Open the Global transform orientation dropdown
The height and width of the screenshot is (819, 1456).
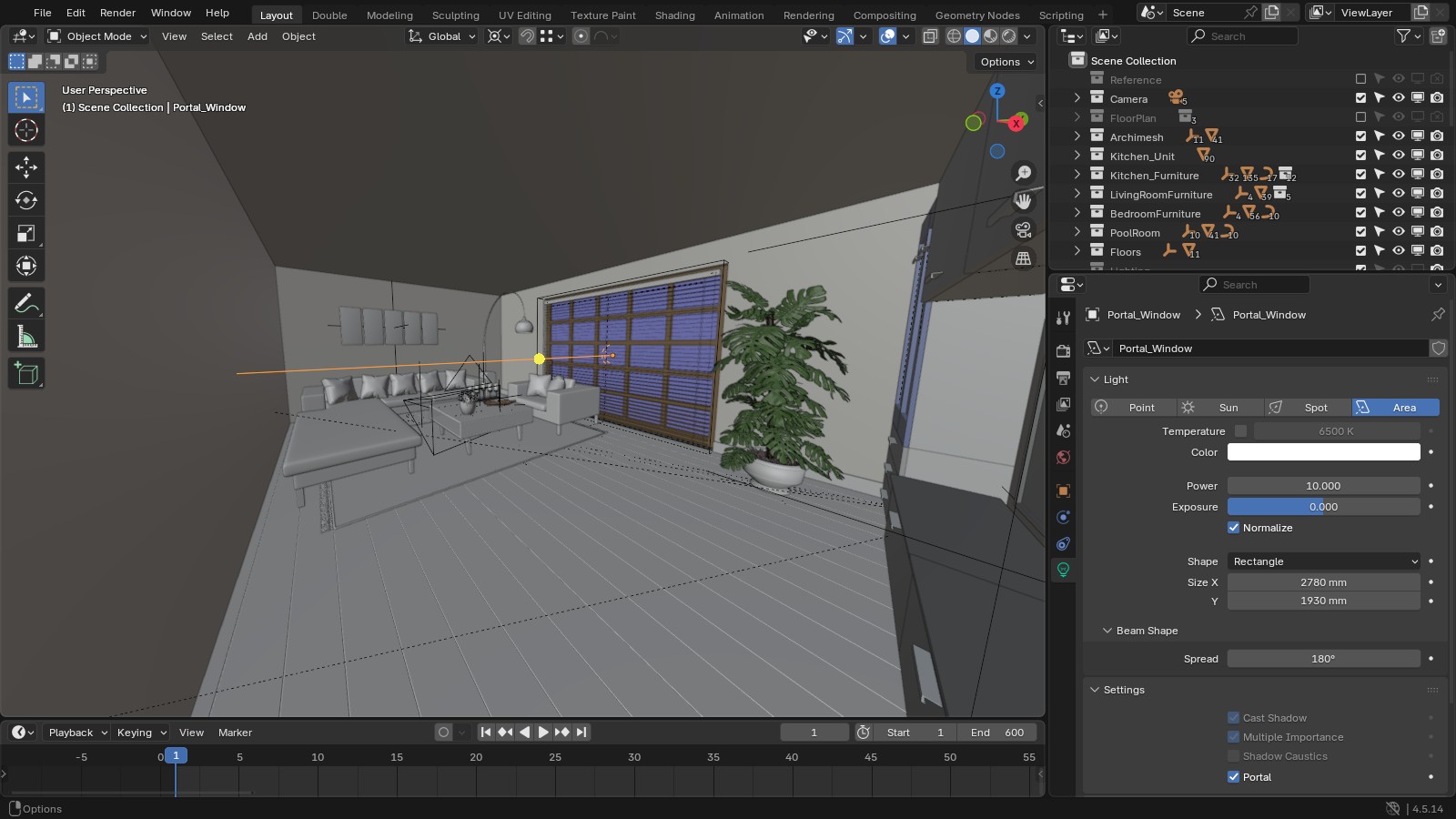[442, 36]
